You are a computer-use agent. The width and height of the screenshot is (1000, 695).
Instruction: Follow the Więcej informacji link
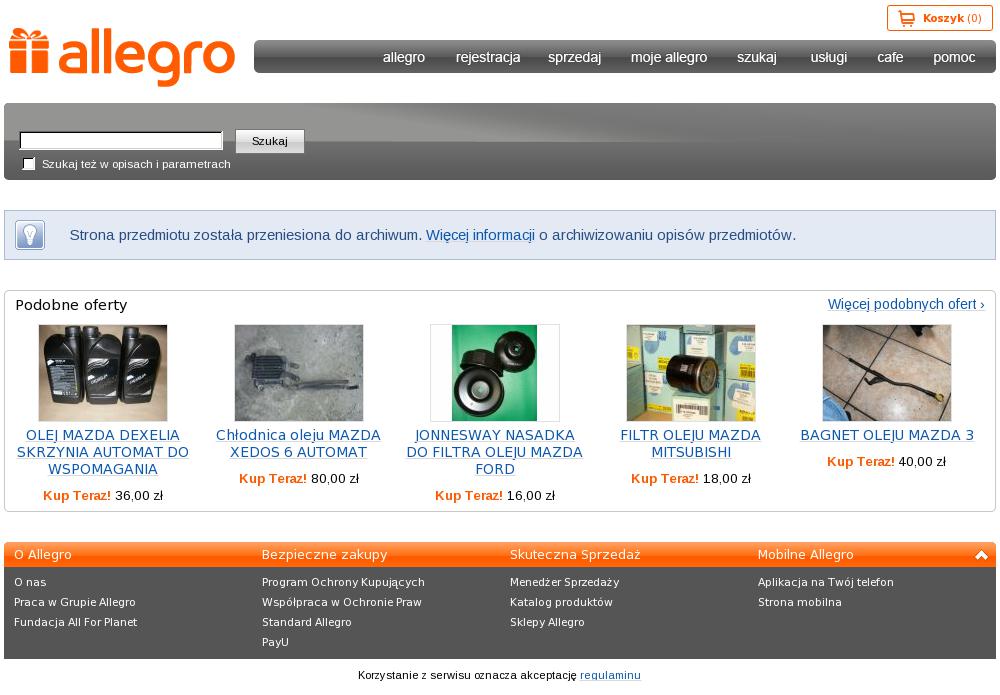(x=480, y=235)
